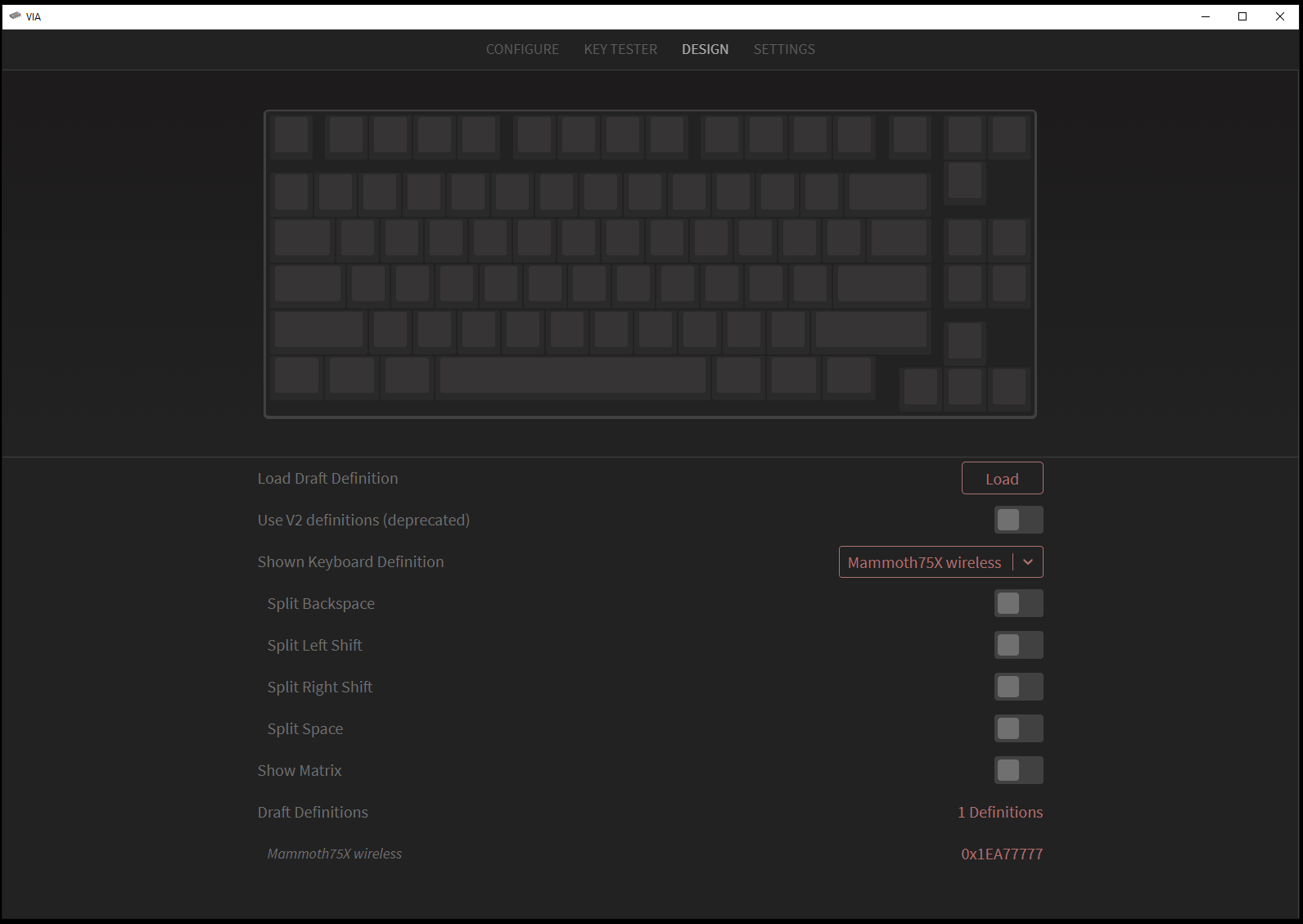Click the wide backspace key in the preview
1303x924 pixels.
click(888, 192)
